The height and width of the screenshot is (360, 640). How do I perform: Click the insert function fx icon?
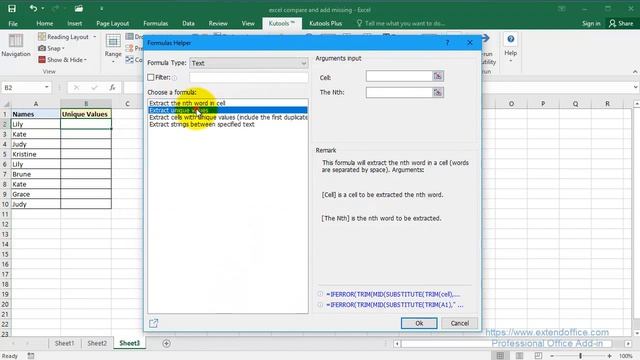click(112, 87)
